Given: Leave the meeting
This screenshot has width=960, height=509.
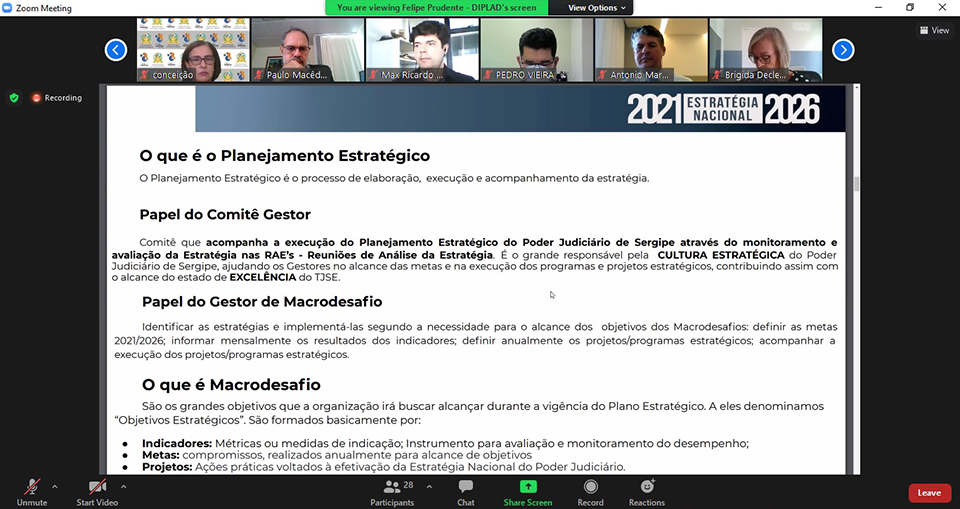Looking at the screenshot, I should click(929, 493).
